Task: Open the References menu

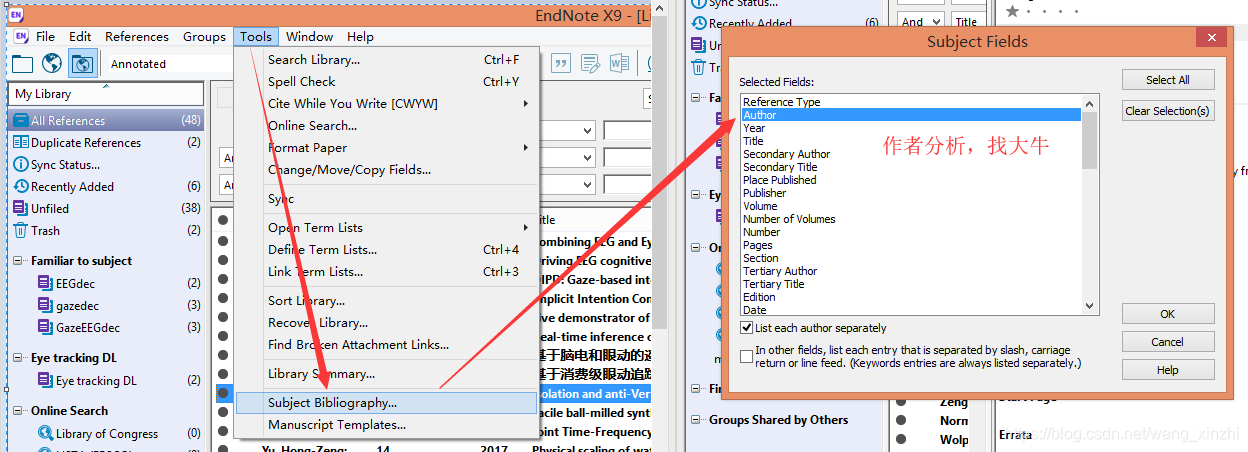Action: tap(137, 37)
